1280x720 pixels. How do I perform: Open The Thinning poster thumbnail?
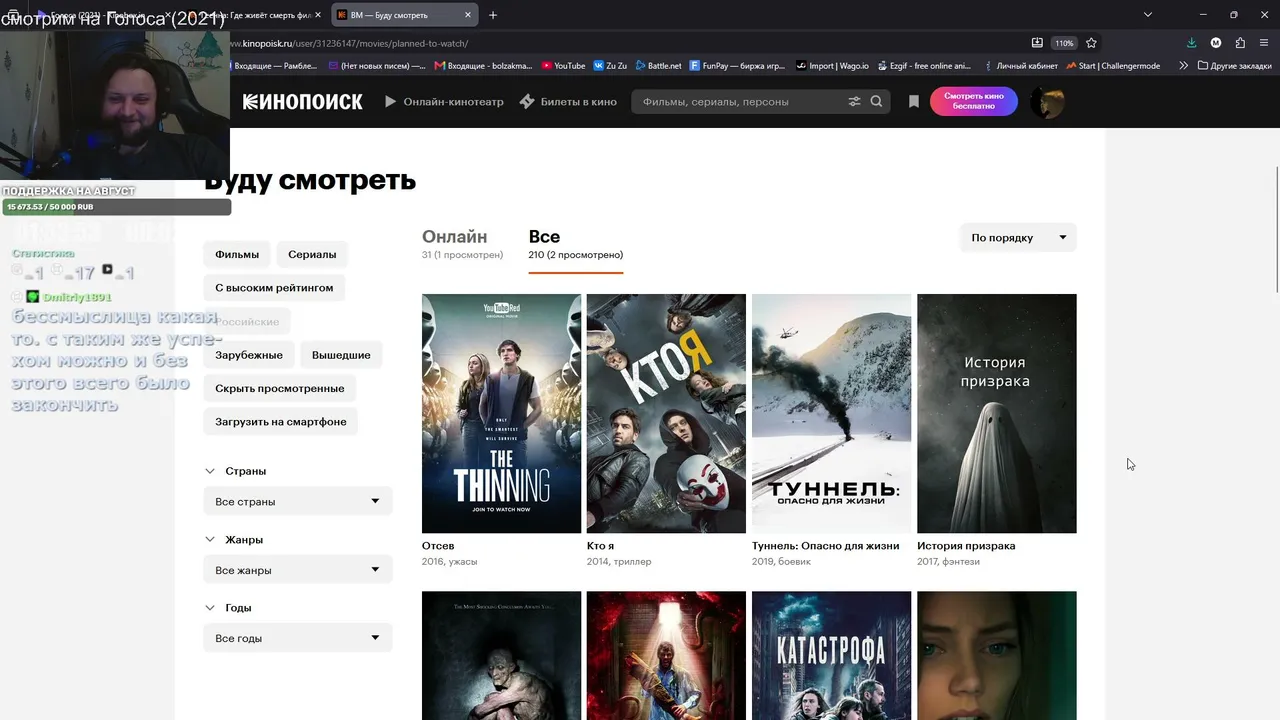[501, 413]
